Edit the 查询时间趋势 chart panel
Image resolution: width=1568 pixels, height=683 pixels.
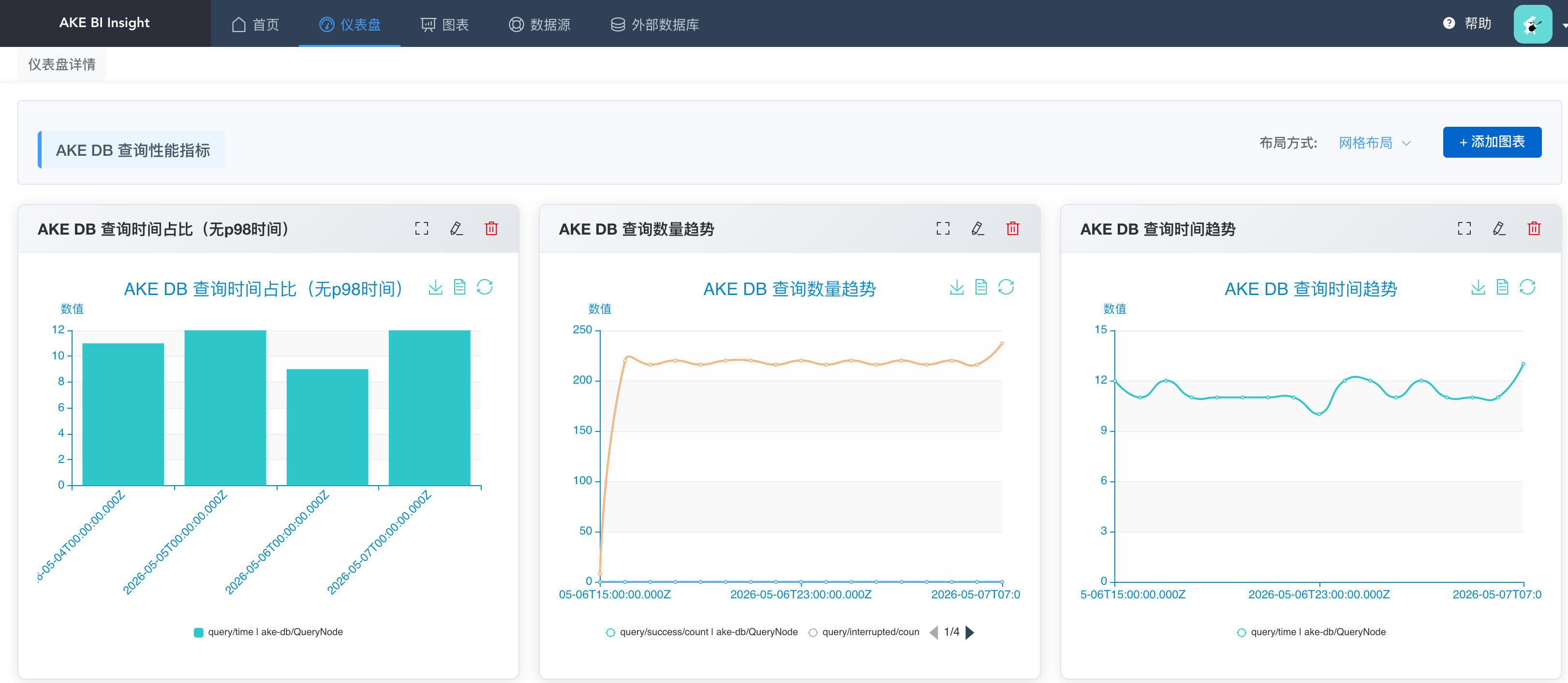[x=1499, y=228]
